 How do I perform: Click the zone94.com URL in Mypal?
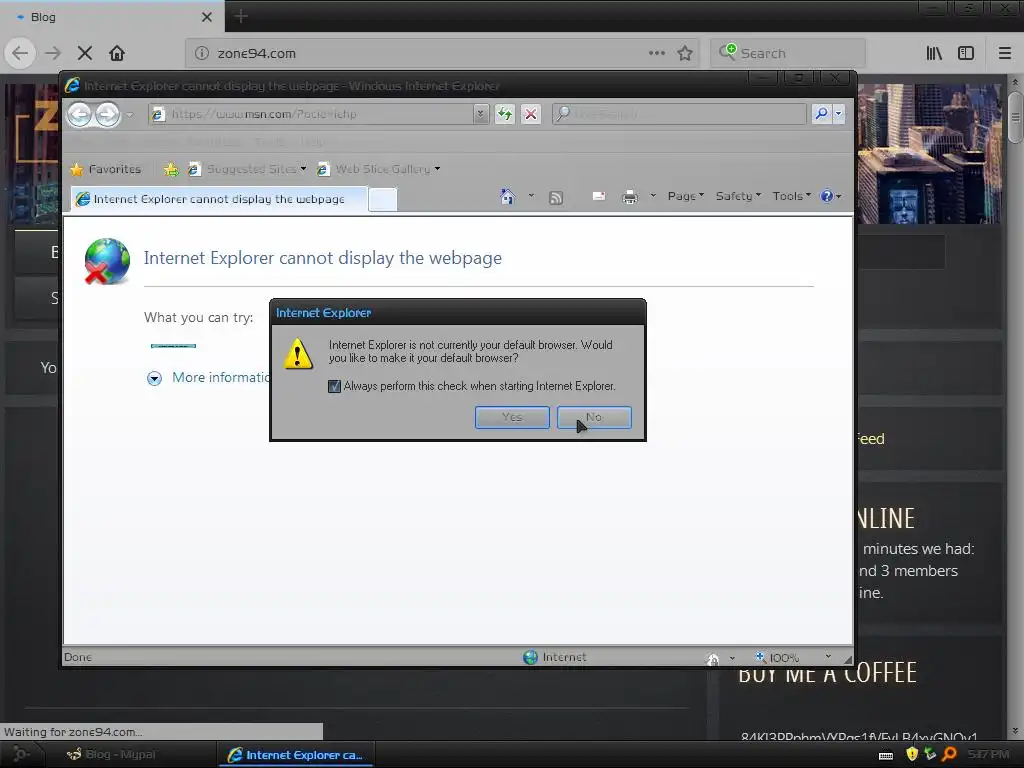(x=256, y=53)
